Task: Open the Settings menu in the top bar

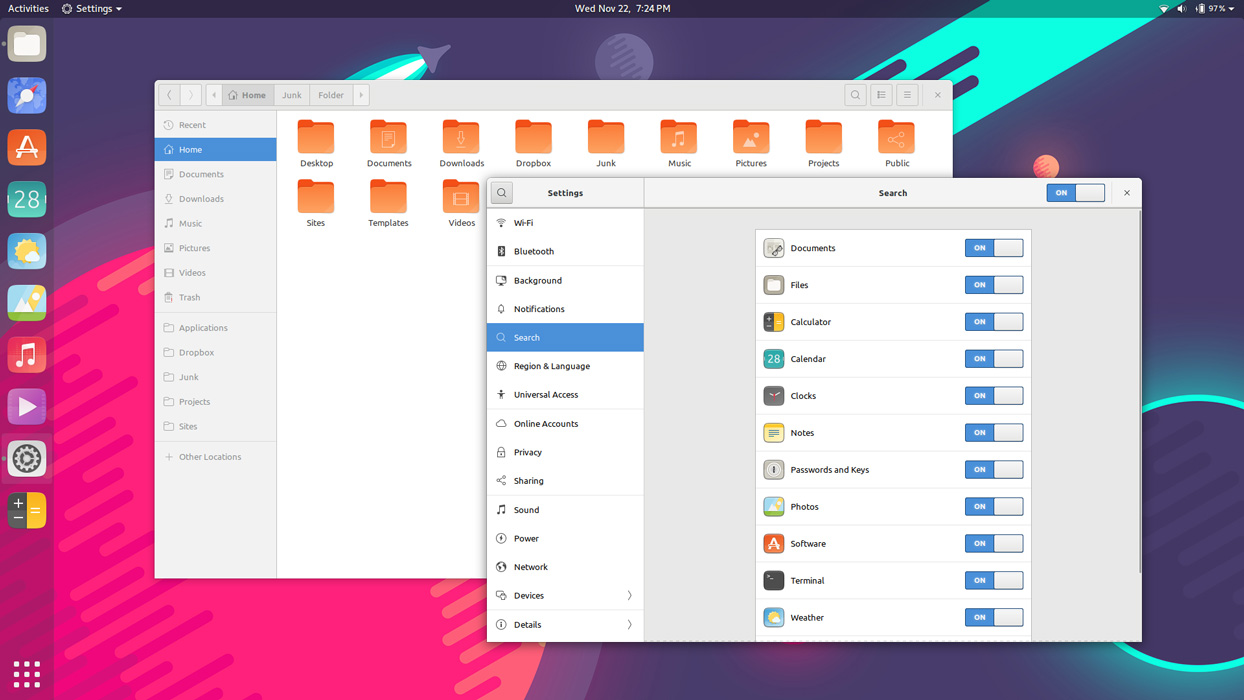Action: 91,8
